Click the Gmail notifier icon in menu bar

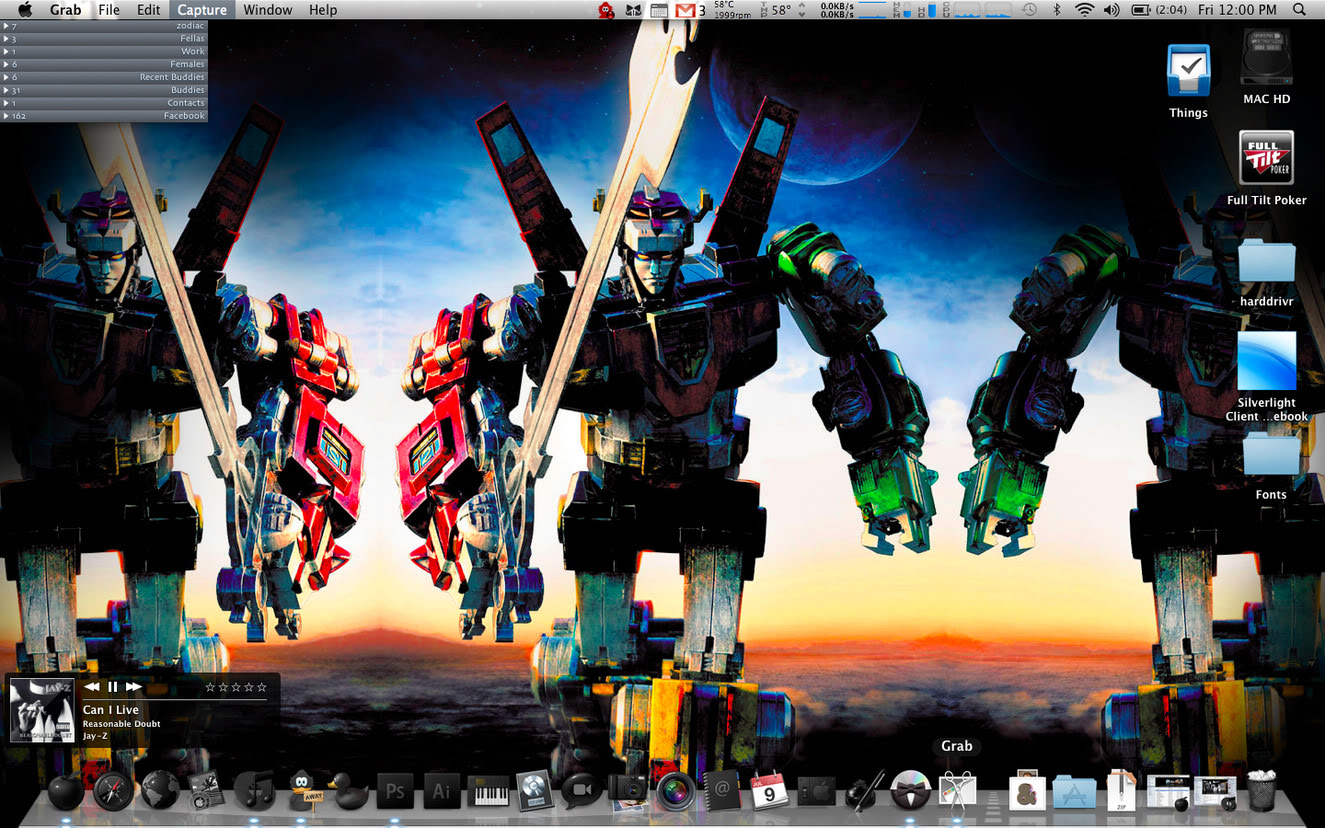tap(685, 10)
